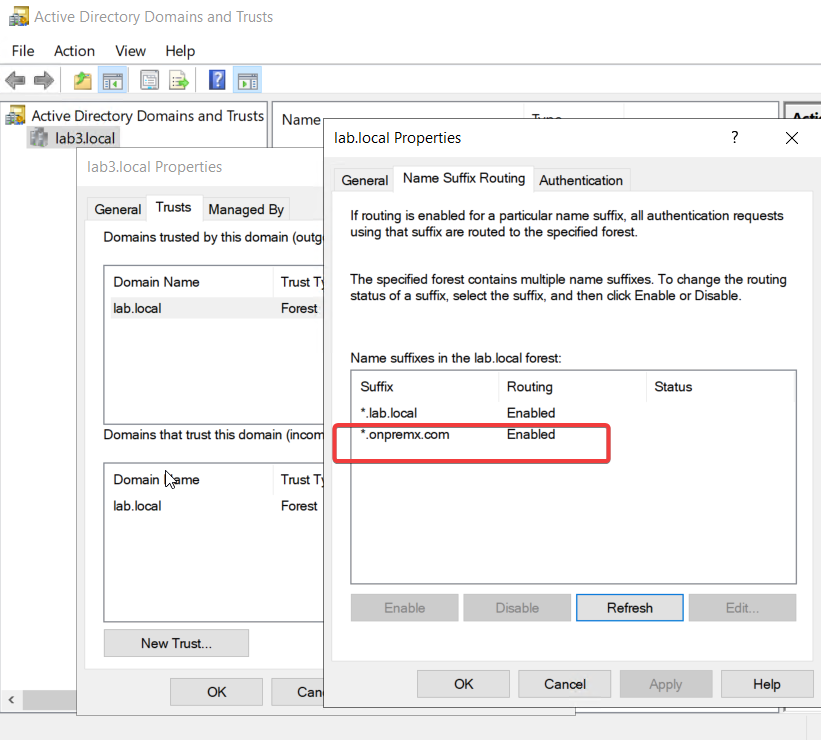The height and width of the screenshot is (740, 821).
Task: Click Enabled routing value for *.onpremx.com
Action: tap(530, 435)
